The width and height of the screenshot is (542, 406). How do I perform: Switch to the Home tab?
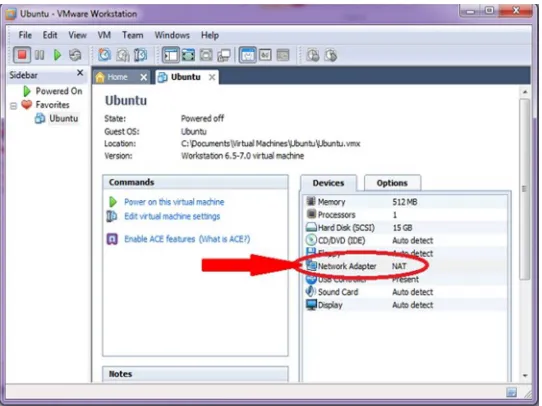pyautogui.click(x=117, y=77)
